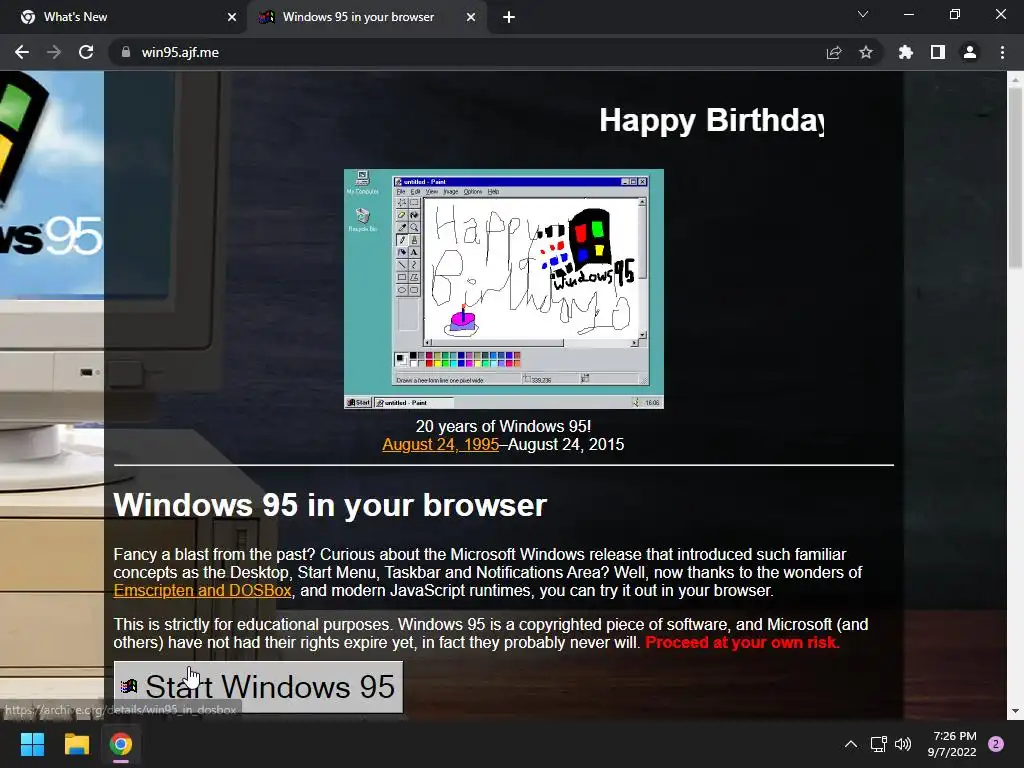The width and height of the screenshot is (1024, 768).
Task: Open the clock showing 7:26 PM
Action: tap(952, 744)
